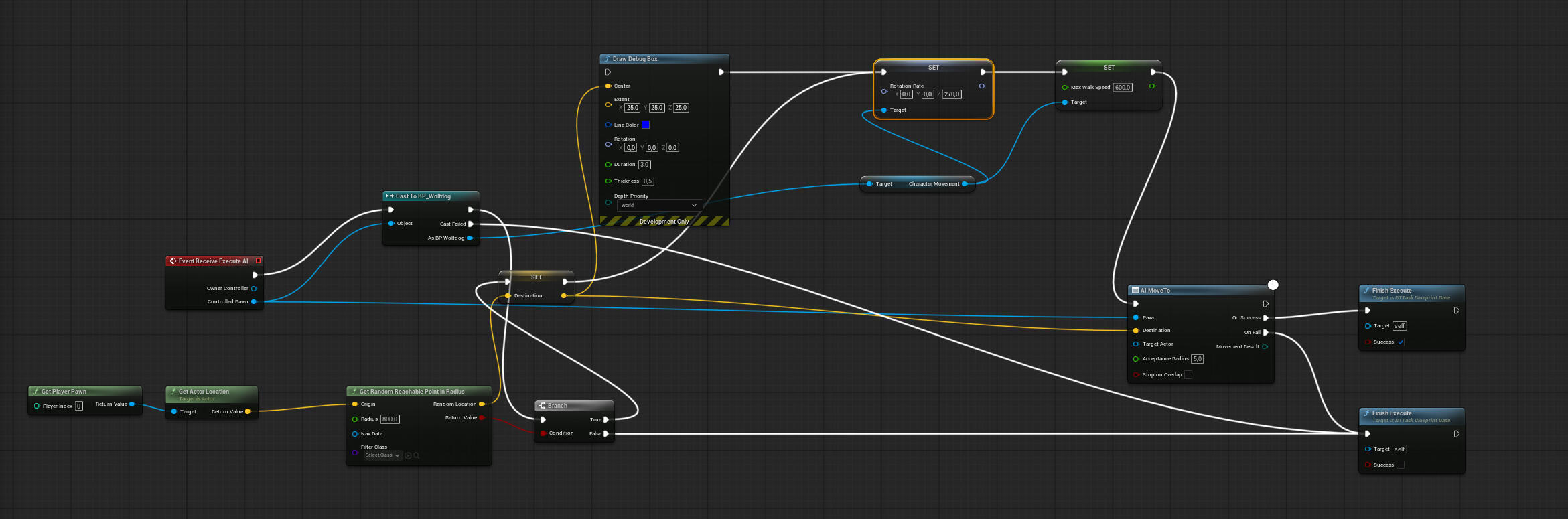Click the True execution pin on Branch
Screen dimensions: 1568x519
tap(605, 420)
